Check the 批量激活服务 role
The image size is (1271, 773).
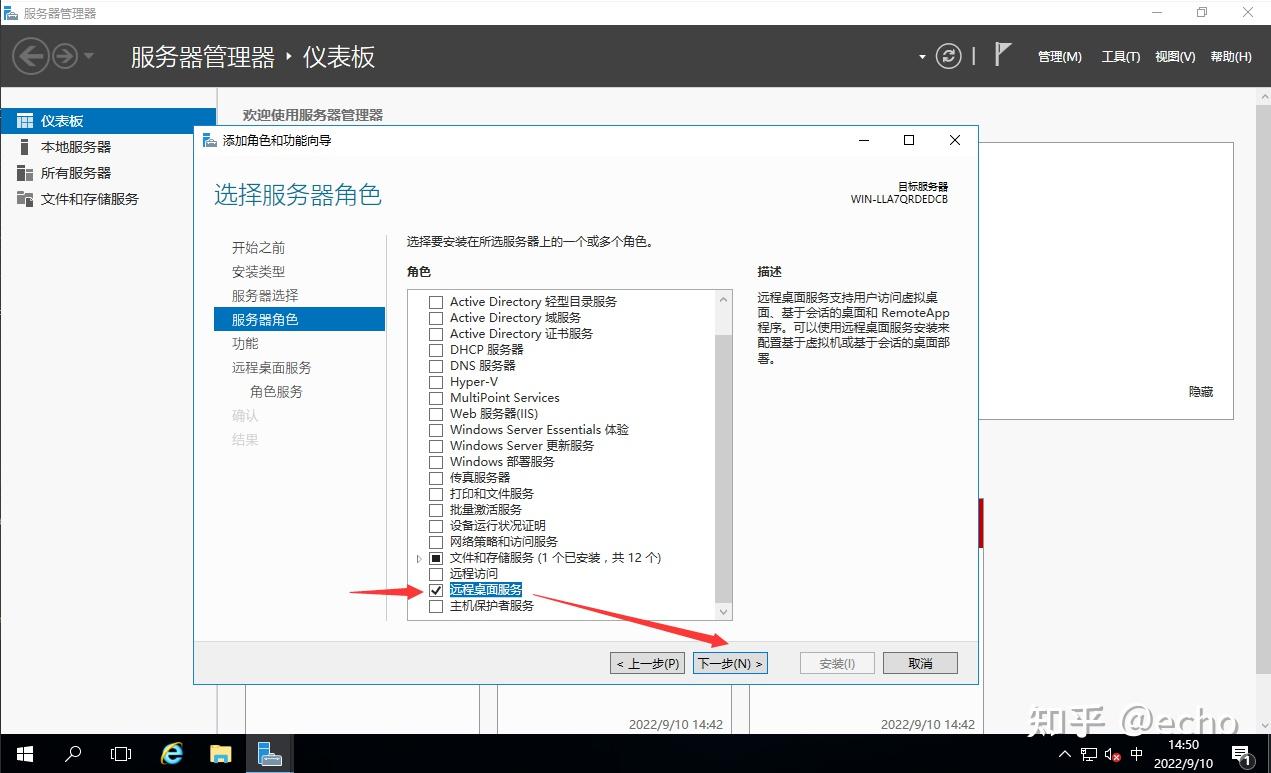pos(435,510)
